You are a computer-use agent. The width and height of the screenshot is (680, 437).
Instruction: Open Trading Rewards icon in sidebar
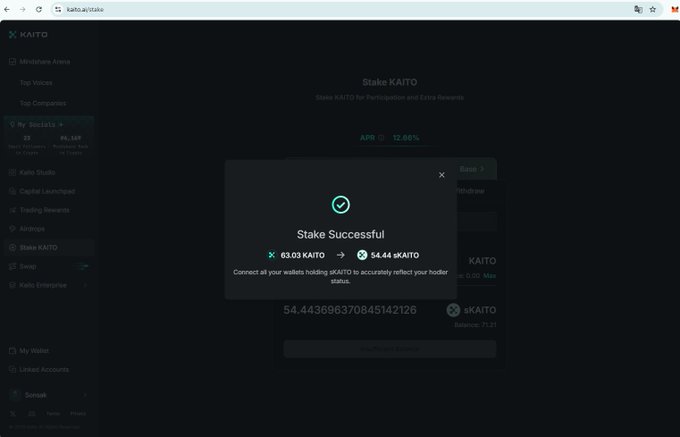[13, 210]
